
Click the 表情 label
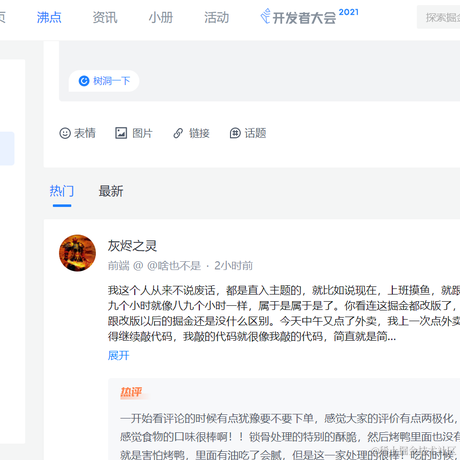click(85, 133)
